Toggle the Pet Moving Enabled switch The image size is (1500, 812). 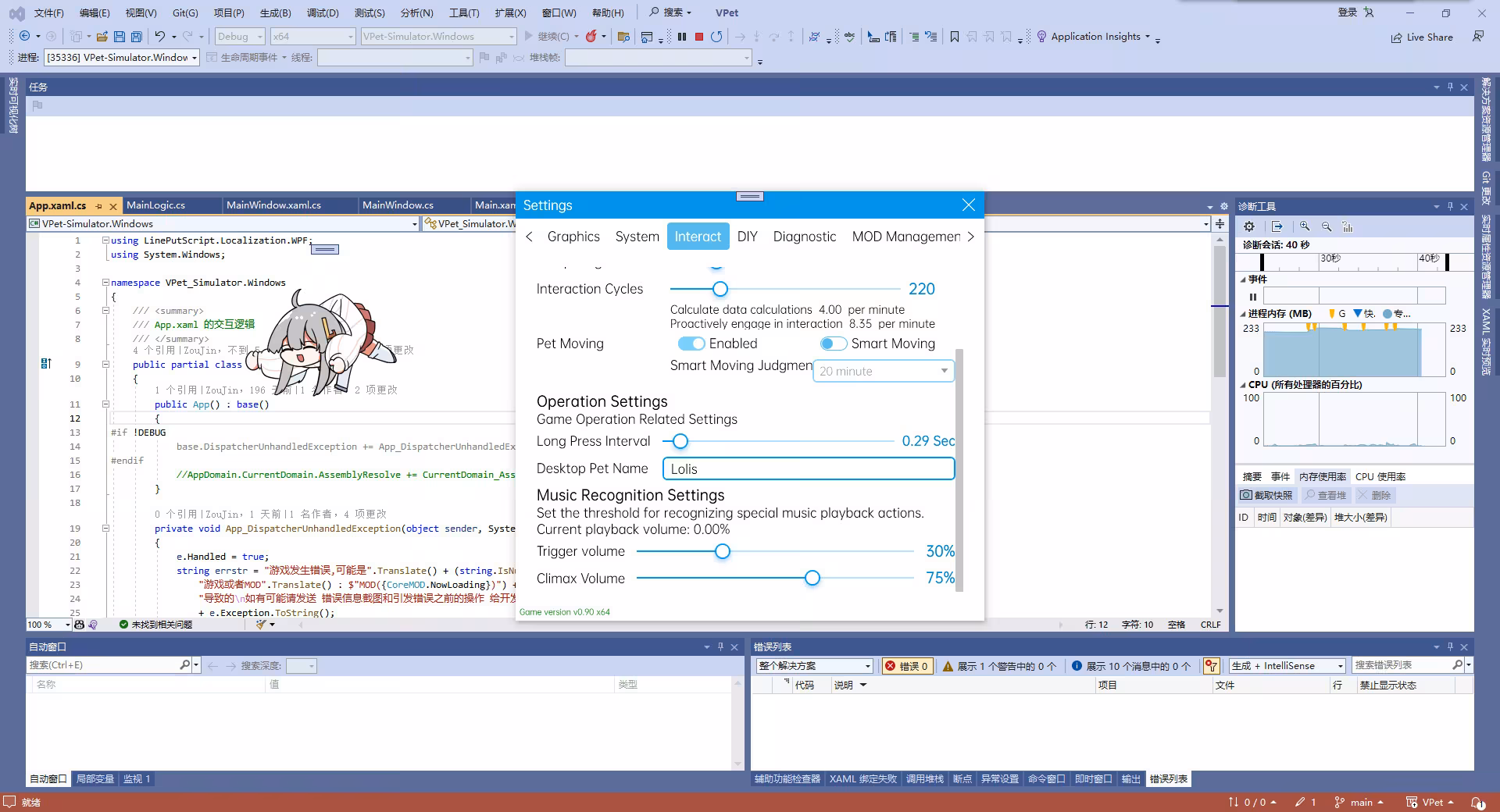click(x=691, y=344)
